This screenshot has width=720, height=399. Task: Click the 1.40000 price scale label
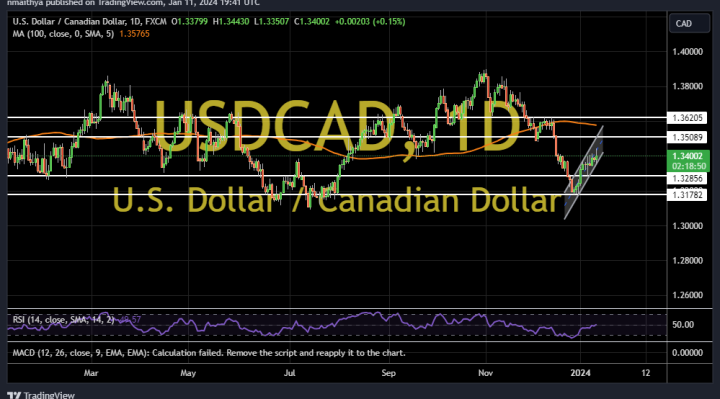click(x=687, y=52)
